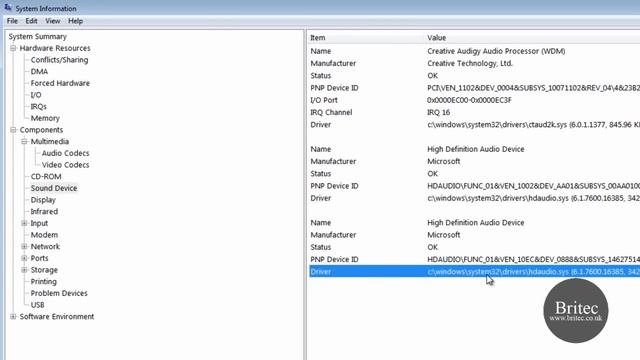This screenshot has height=360, width=640.
Task: Open the Edit menu
Action: coord(31,21)
